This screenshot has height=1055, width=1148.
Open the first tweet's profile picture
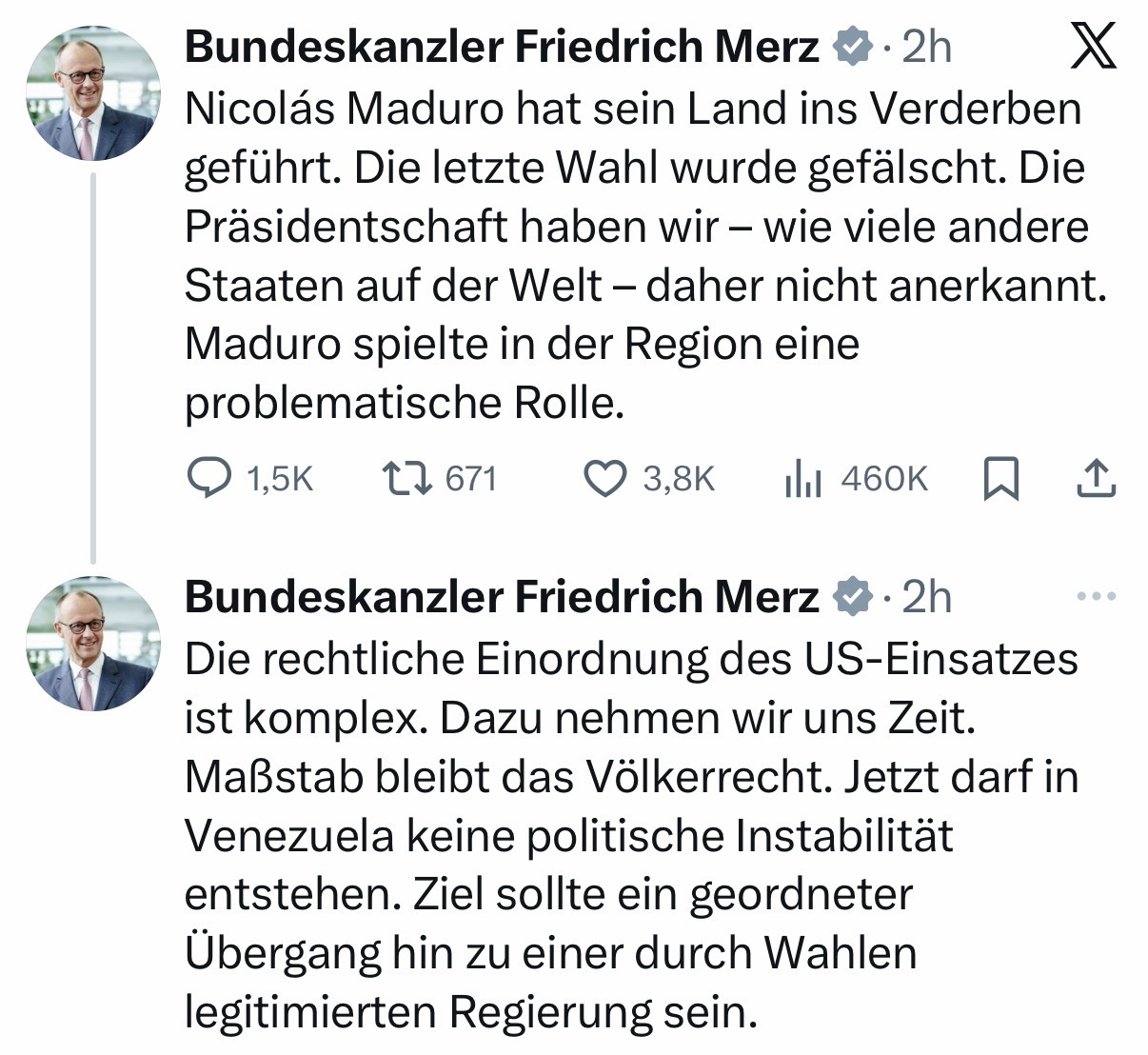(x=93, y=93)
